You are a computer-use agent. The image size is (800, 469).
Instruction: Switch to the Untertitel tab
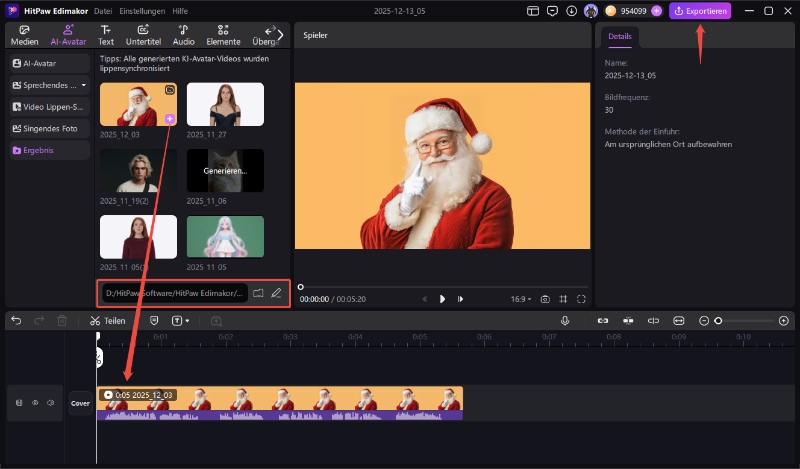click(144, 36)
